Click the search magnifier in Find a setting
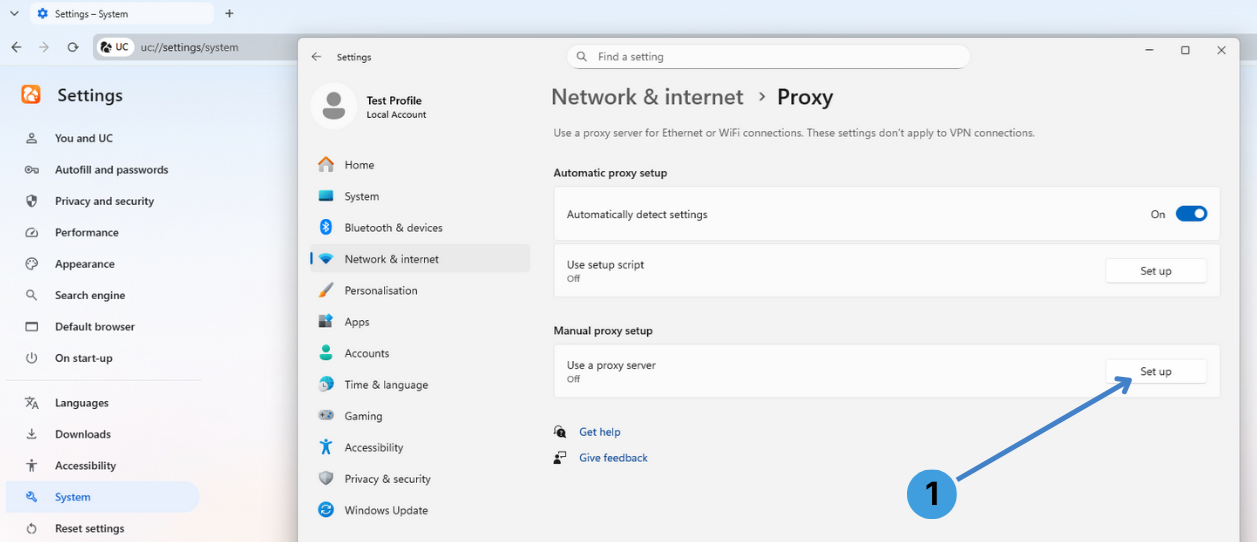This screenshot has width=1257, height=542. tap(582, 57)
